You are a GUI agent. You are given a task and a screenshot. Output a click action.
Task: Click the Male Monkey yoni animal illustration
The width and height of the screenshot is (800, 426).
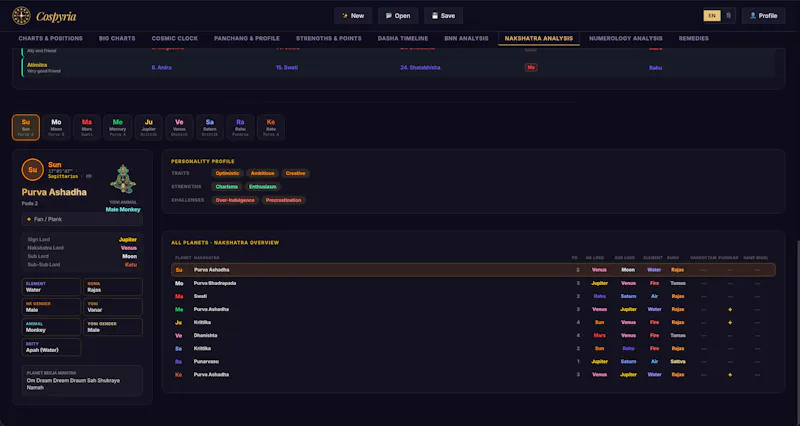tap(123, 179)
